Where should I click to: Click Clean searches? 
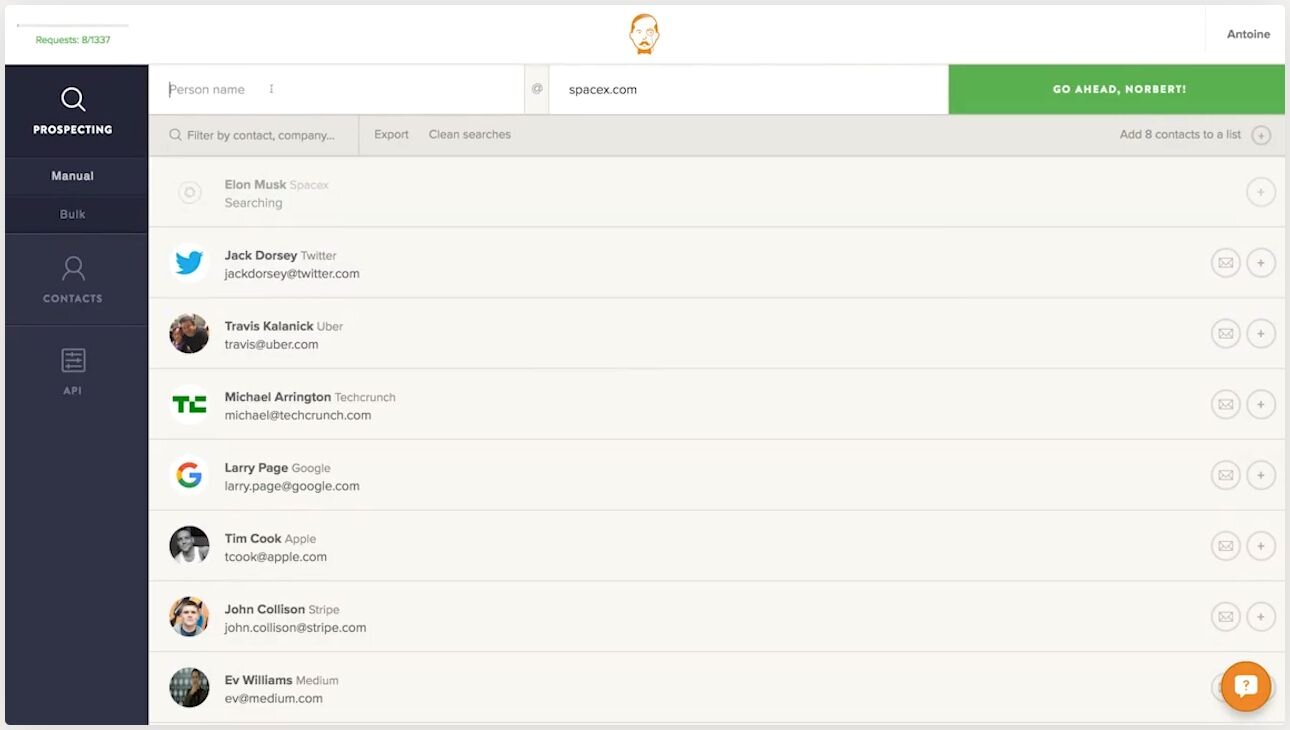click(470, 135)
